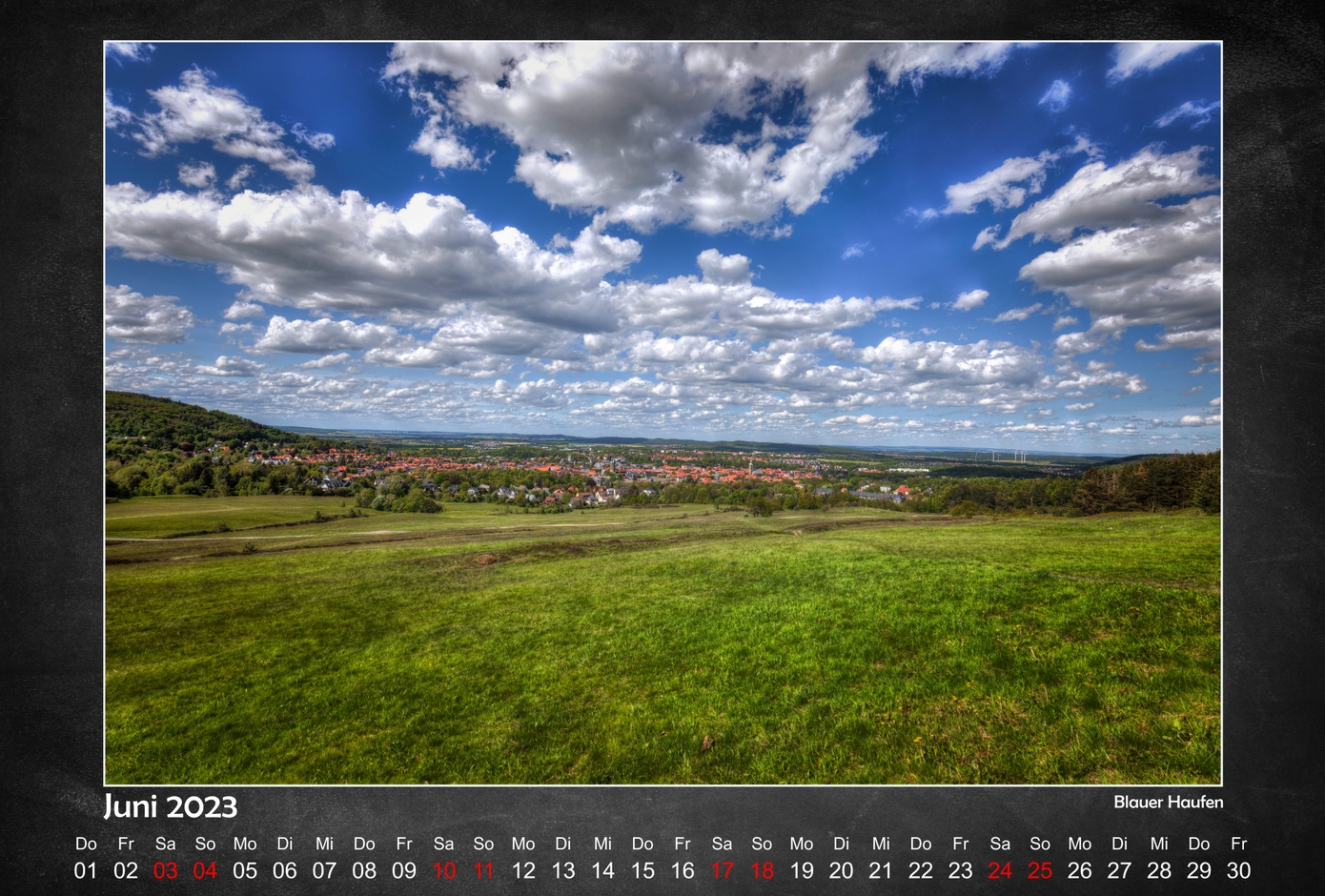Select the red Sunday date 18

click(x=762, y=870)
